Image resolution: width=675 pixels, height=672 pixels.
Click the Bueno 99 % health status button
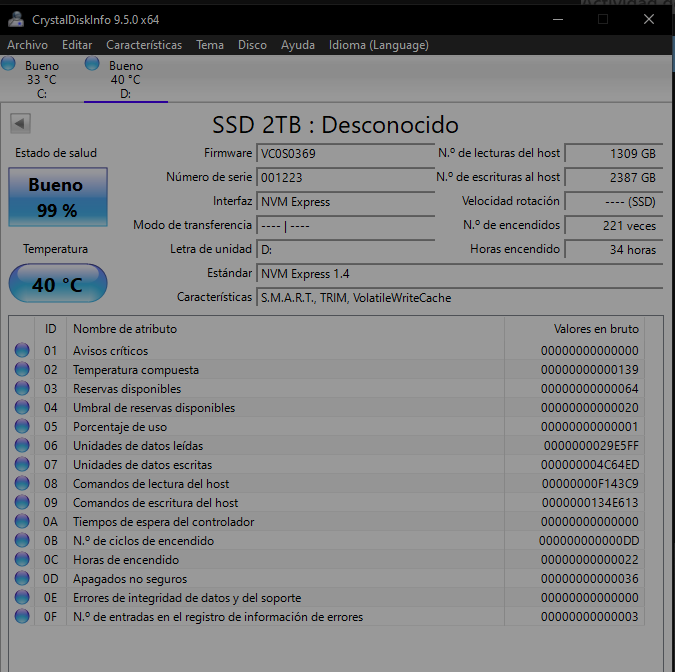(x=58, y=197)
